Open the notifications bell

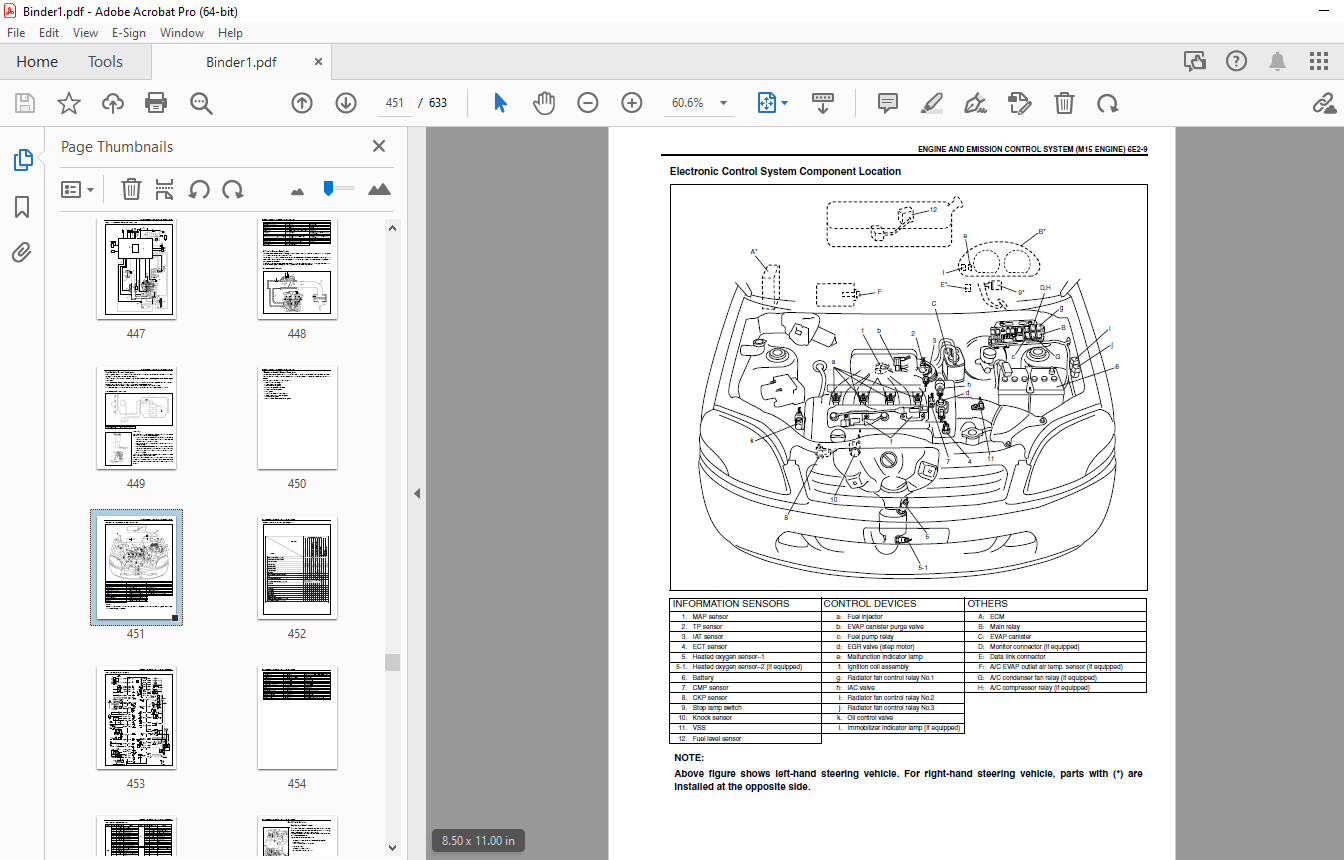point(1278,62)
